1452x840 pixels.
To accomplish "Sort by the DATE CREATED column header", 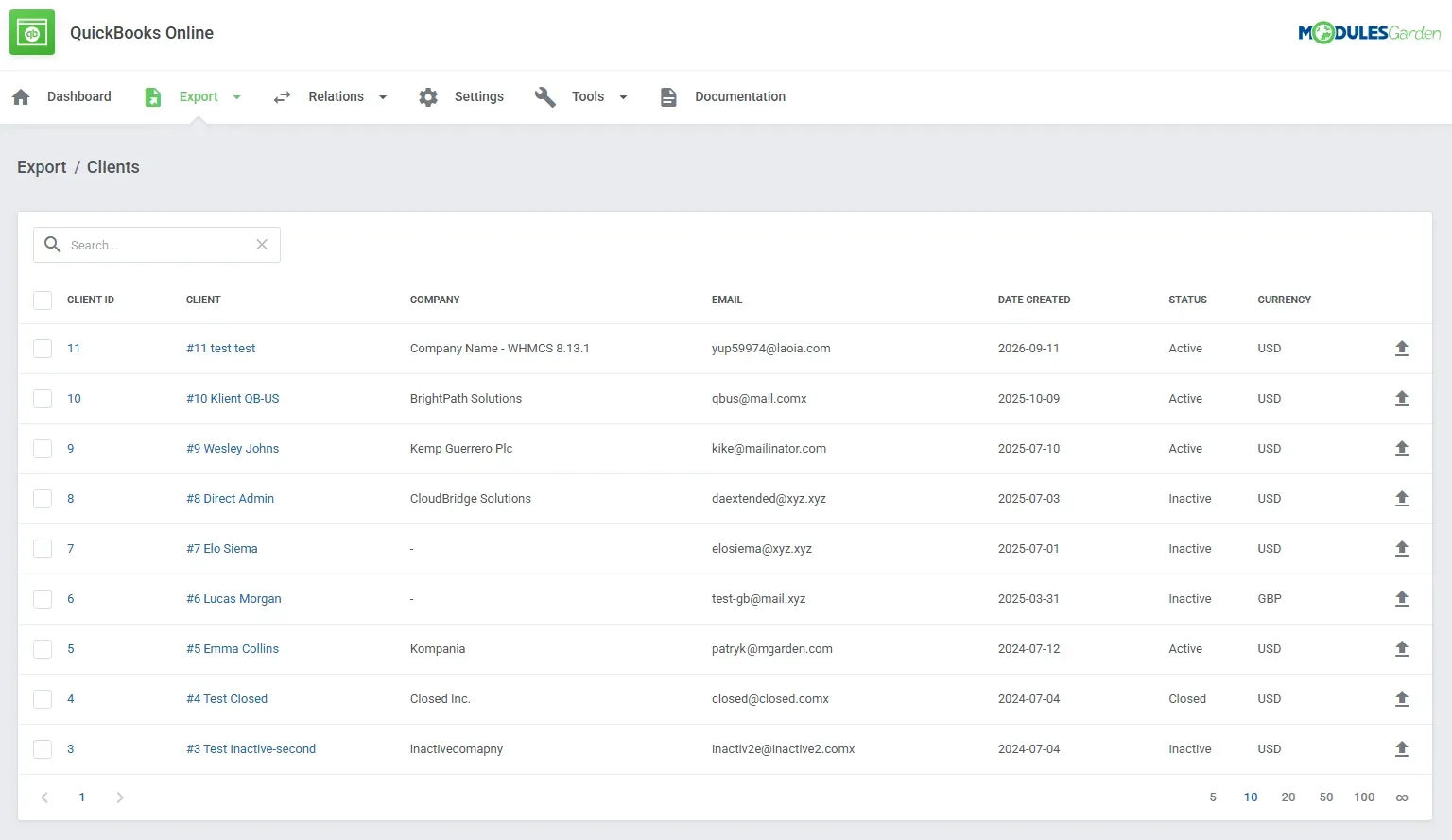I will (1034, 300).
